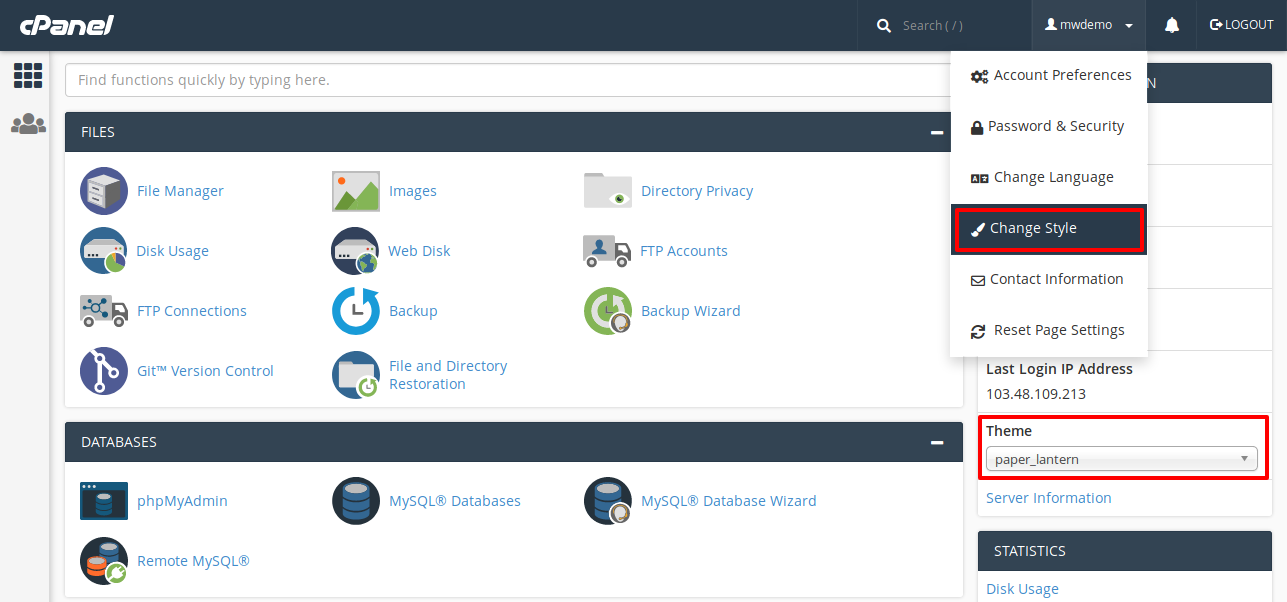
Task: Click the home grid icon in sidebar
Action: [28, 75]
